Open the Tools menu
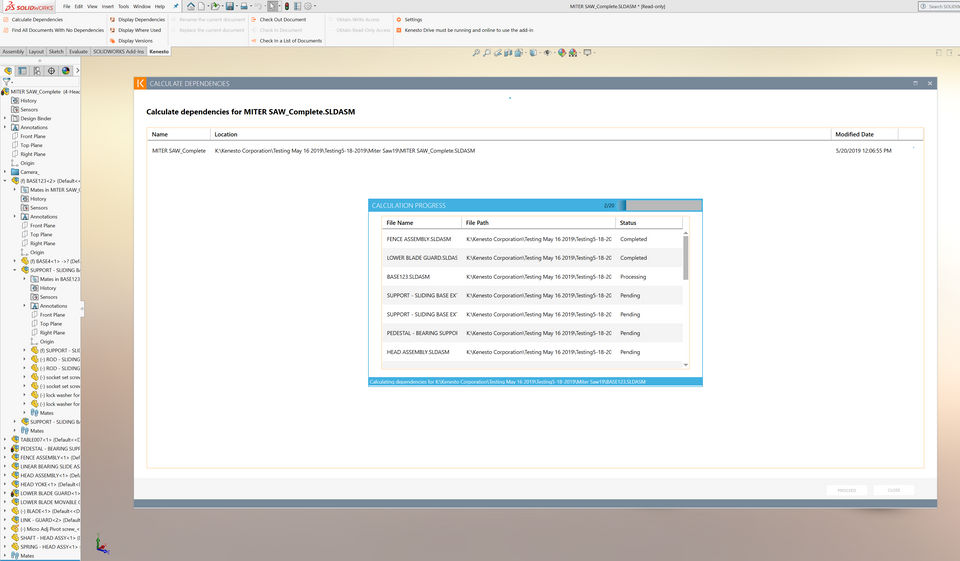The width and height of the screenshot is (960, 561). pos(124,6)
